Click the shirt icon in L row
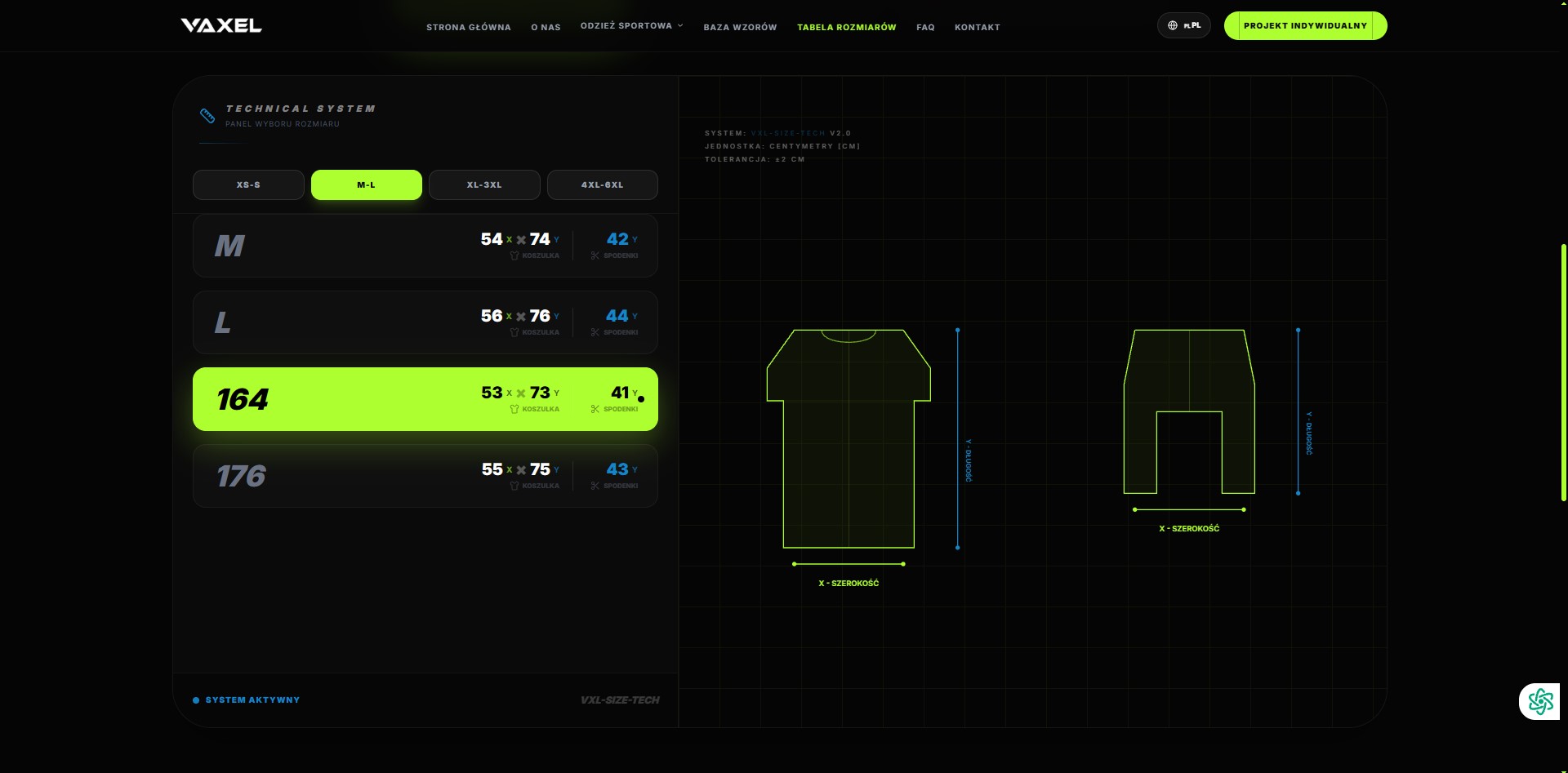 514,332
